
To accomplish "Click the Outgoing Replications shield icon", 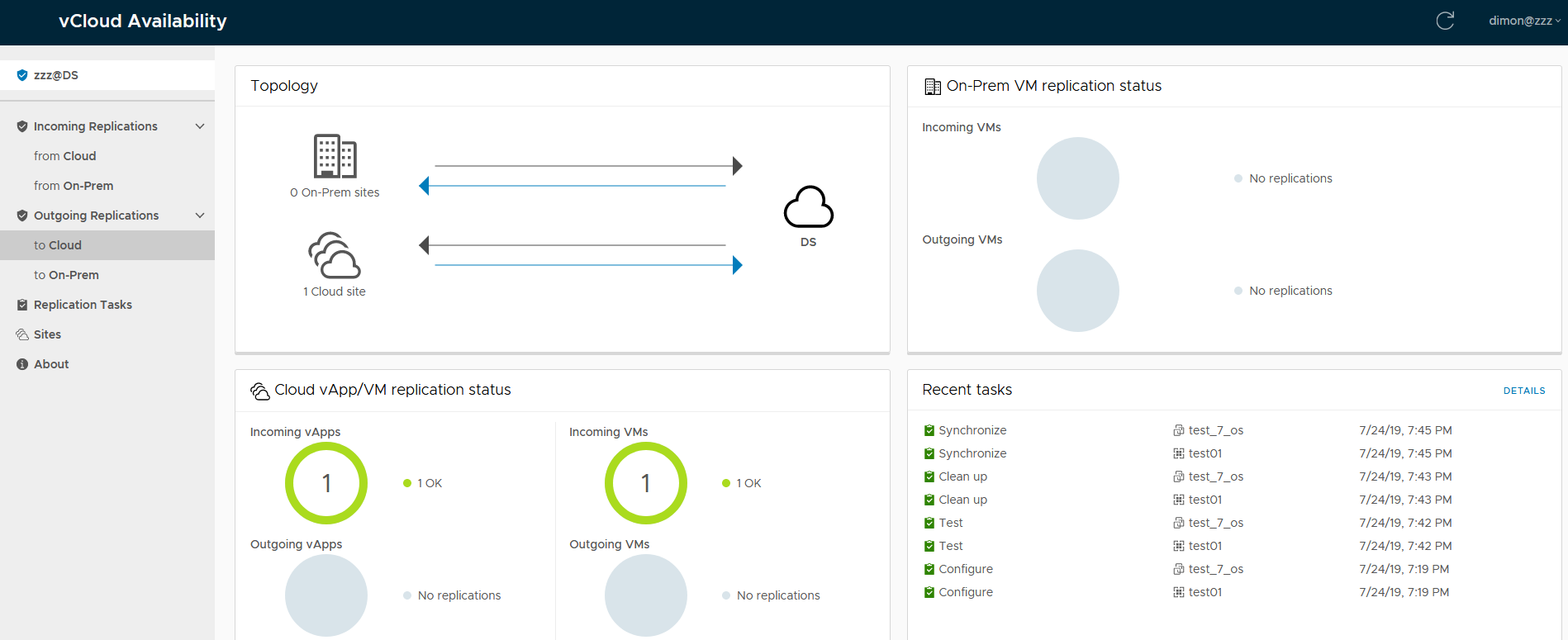I will [x=22, y=216].
